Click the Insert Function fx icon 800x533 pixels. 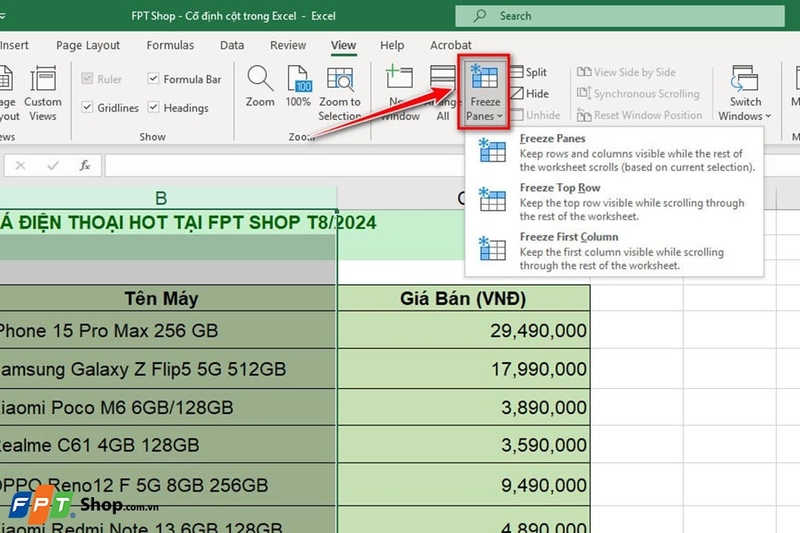pos(85,165)
